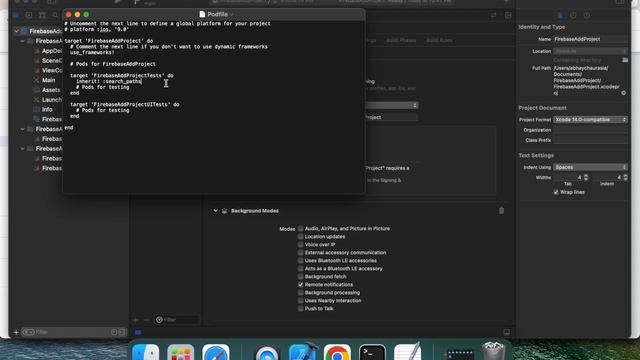
Task: Collapse the second FirebaseA group folder
Action: [x=22, y=129]
